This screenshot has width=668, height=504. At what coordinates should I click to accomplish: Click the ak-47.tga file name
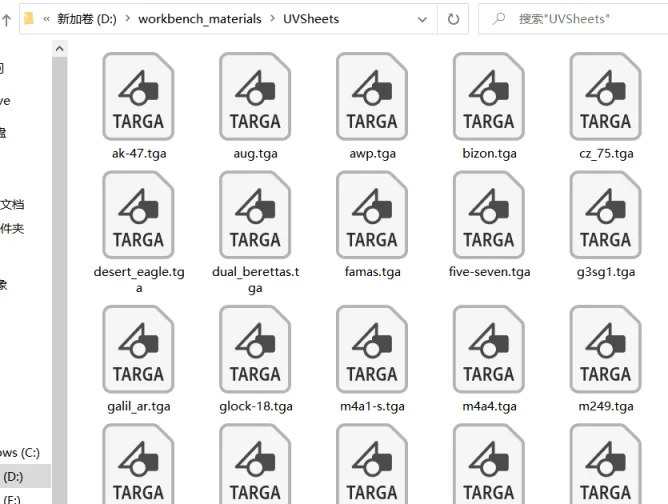(x=139, y=153)
